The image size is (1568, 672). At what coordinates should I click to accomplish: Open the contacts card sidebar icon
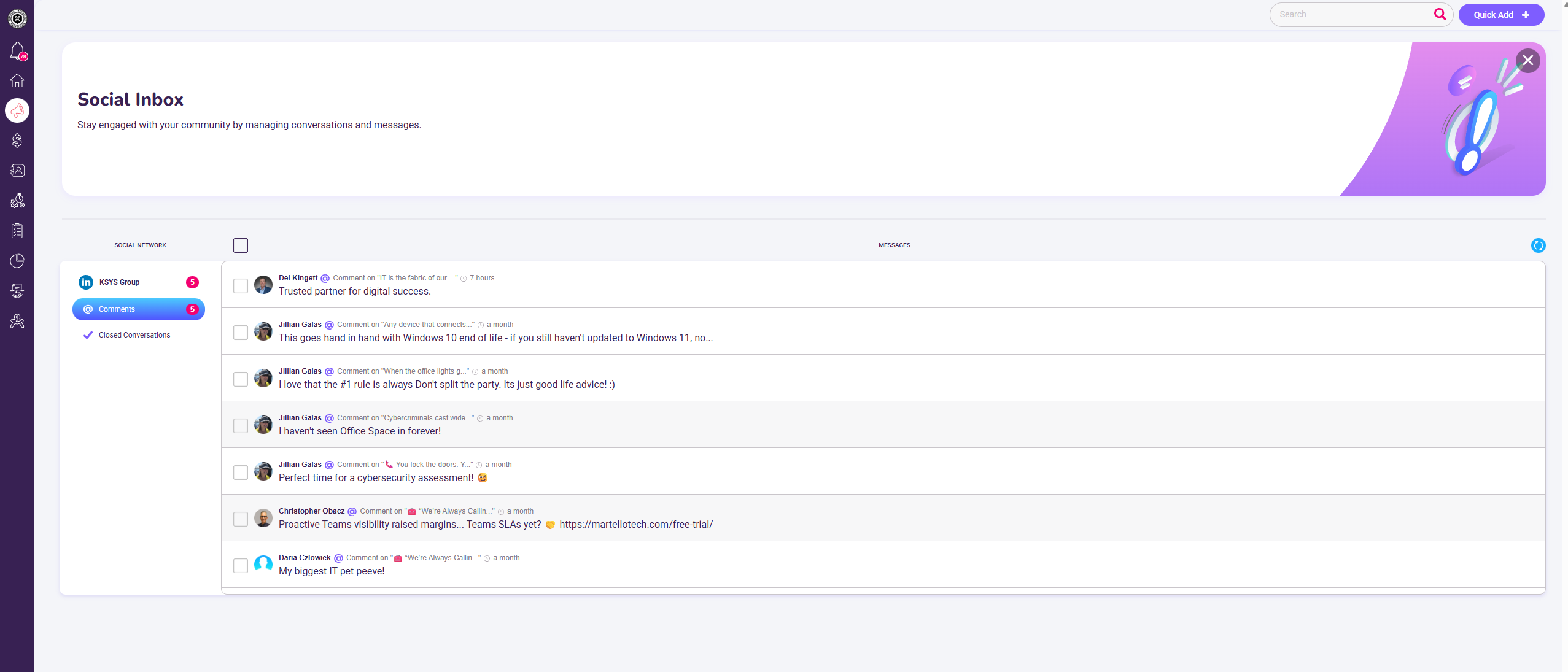click(x=17, y=171)
